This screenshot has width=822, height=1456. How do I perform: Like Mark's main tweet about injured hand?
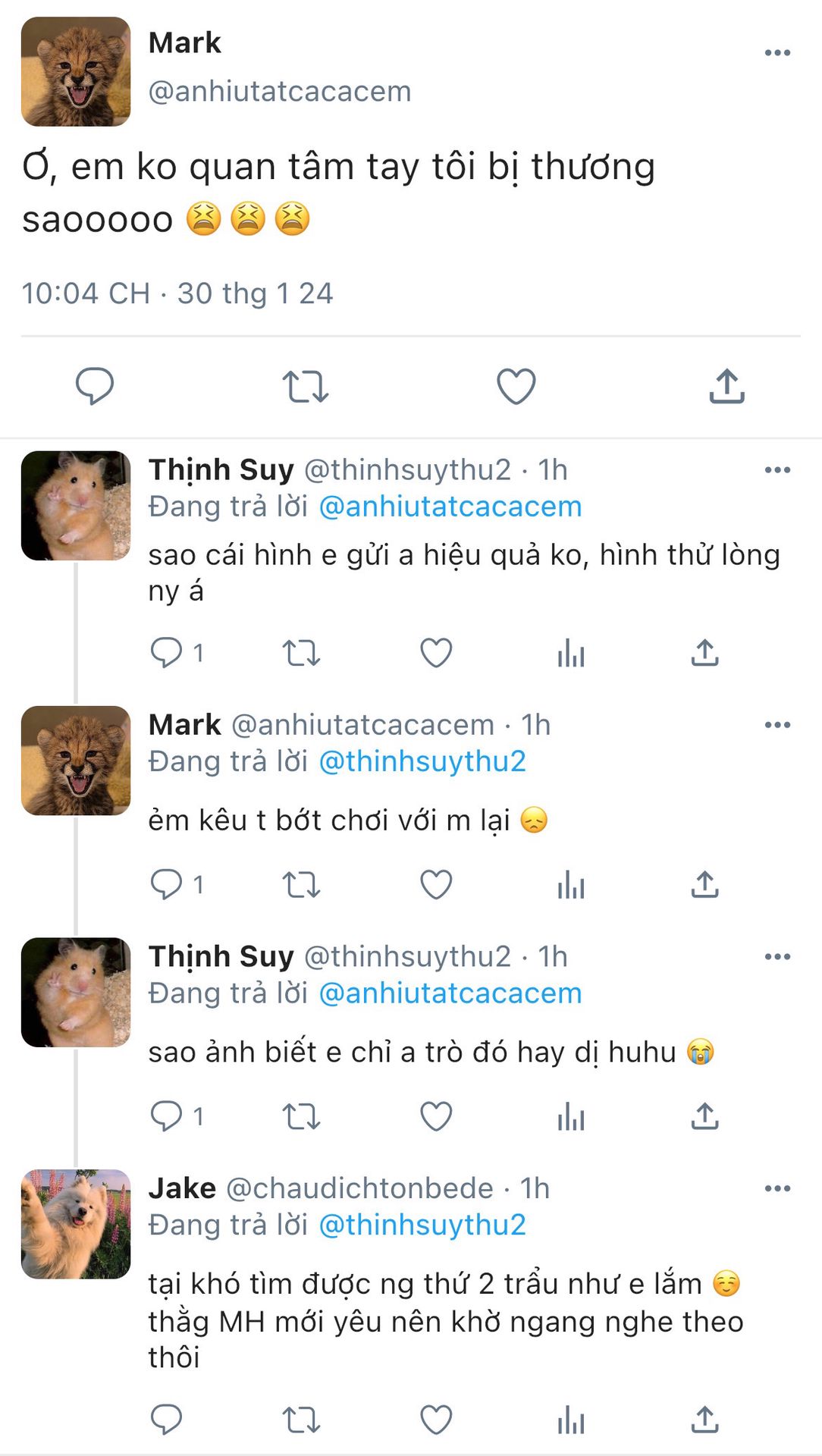pyautogui.click(x=516, y=386)
